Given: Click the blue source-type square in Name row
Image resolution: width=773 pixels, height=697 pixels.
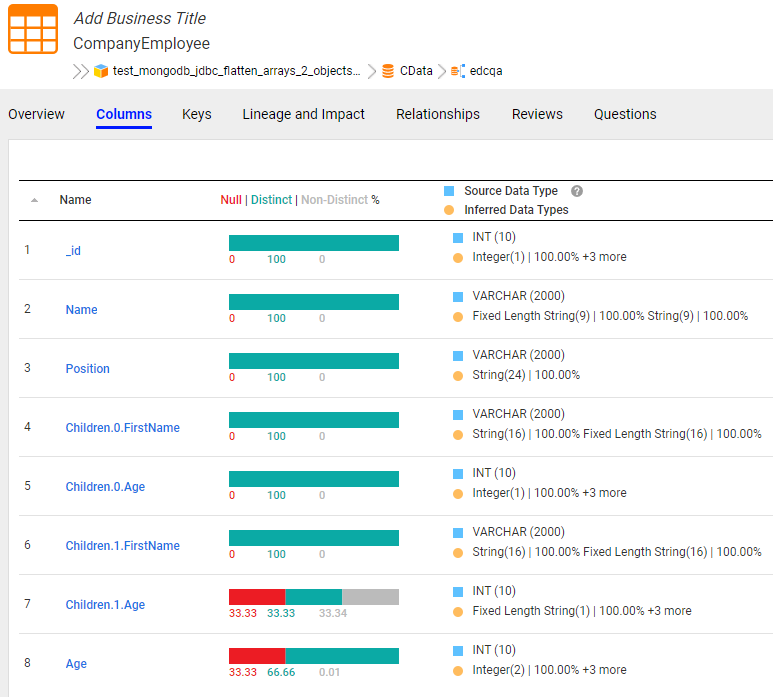Looking at the screenshot, I should click(x=458, y=297).
